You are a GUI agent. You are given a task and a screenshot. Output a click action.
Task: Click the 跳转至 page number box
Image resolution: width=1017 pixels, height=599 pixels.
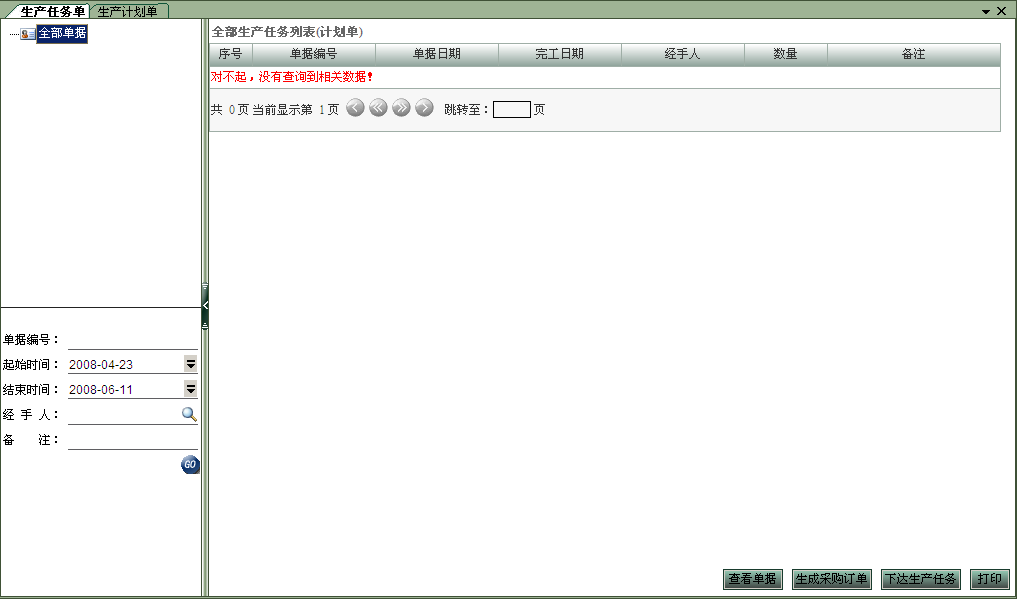(x=512, y=110)
